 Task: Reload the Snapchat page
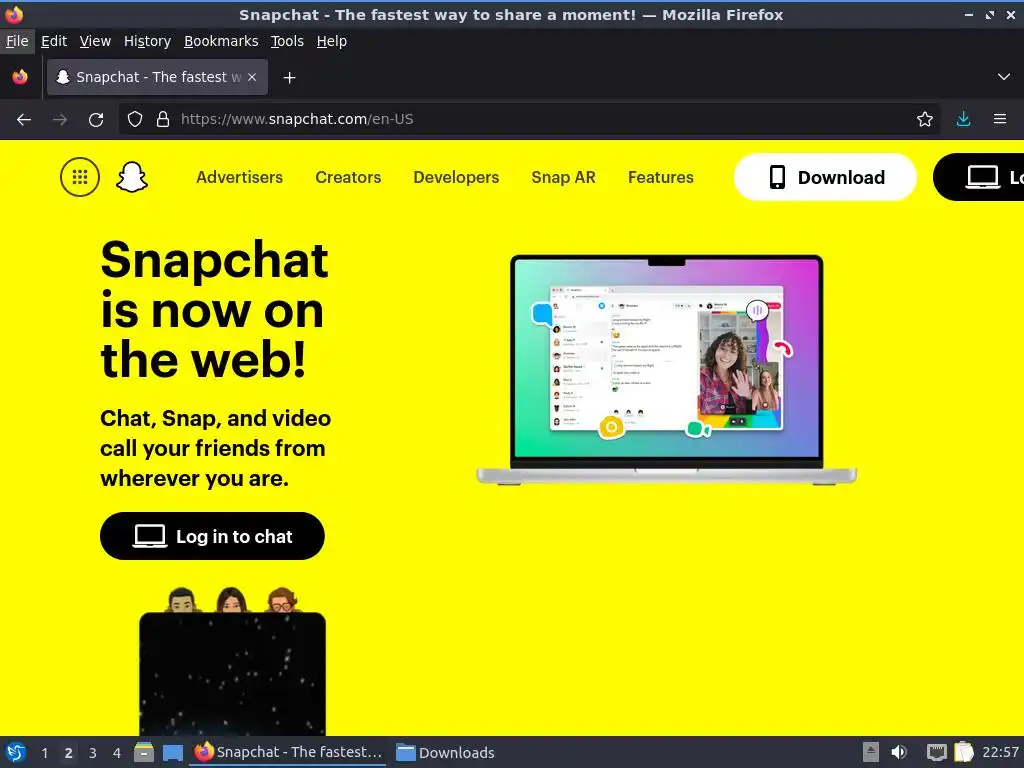pyautogui.click(x=96, y=120)
